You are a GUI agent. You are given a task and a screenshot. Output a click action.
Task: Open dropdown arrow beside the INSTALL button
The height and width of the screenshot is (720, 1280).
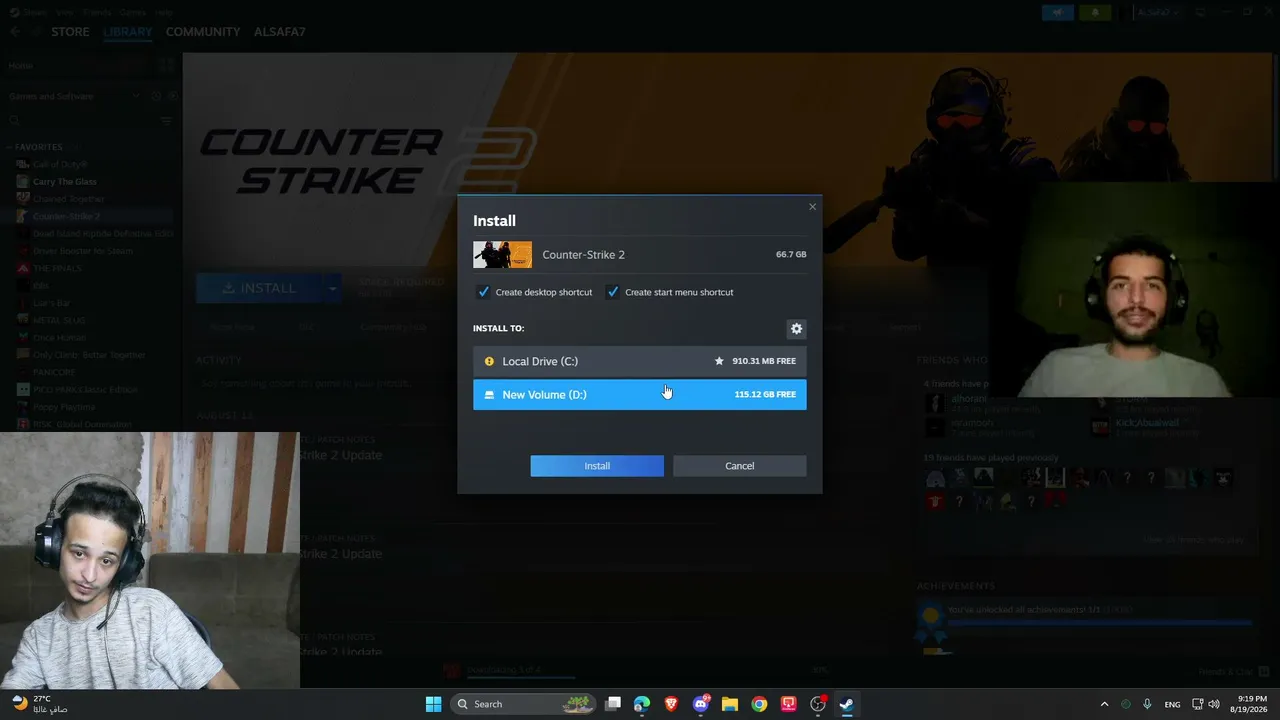point(332,288)
